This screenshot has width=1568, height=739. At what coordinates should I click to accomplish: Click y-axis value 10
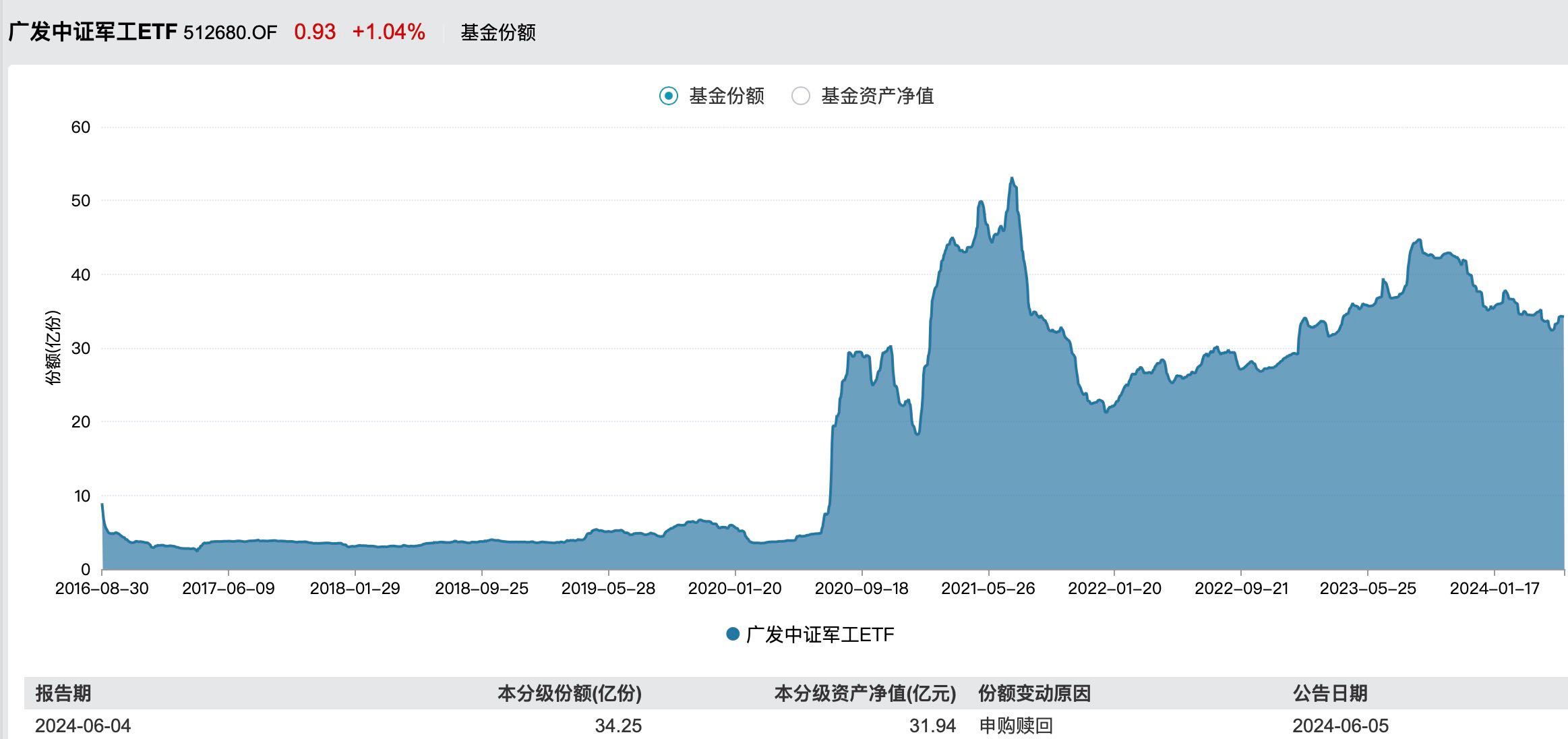click(x=82, y=496)
